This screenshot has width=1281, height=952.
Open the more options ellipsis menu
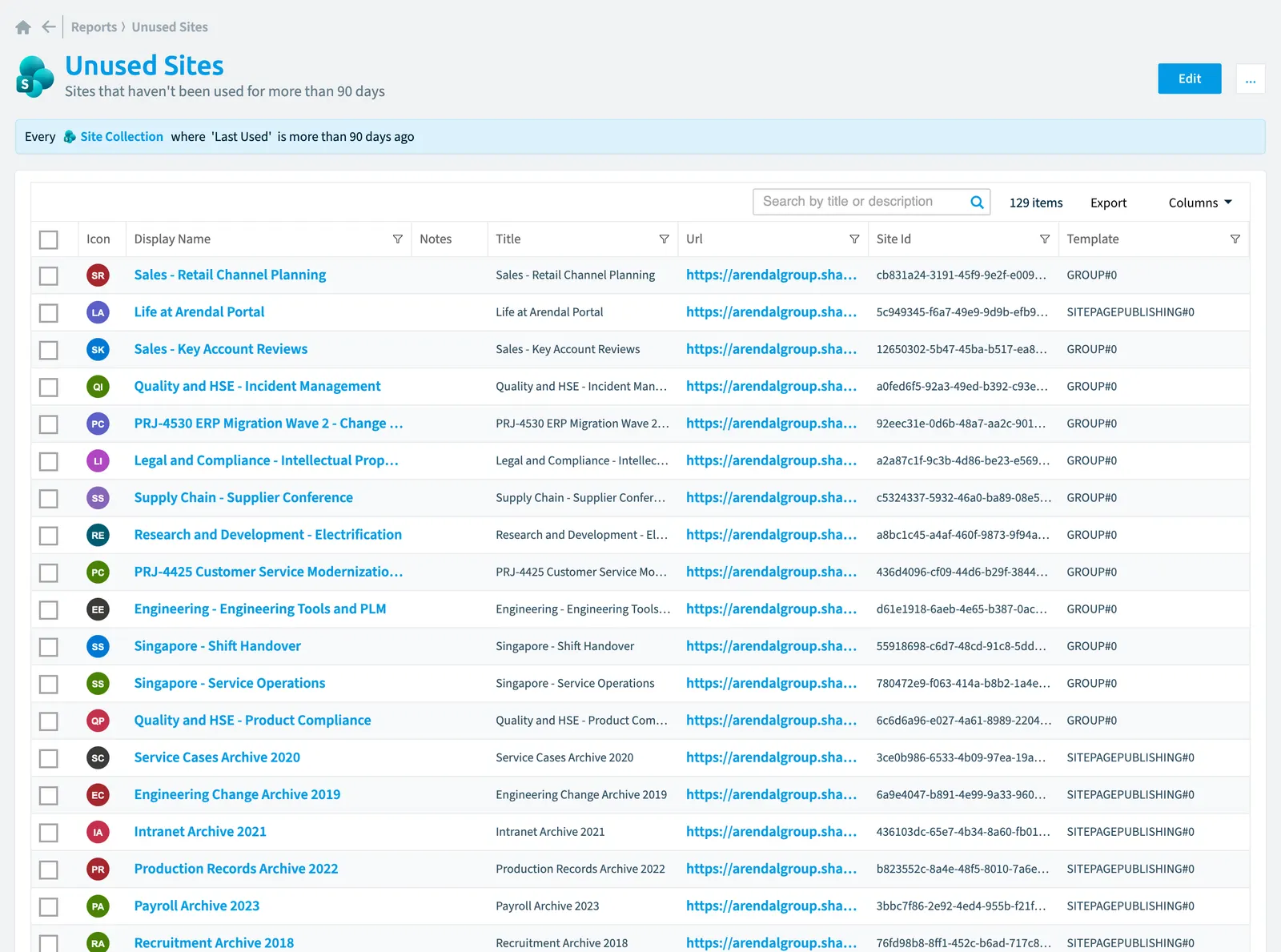click(1251, 78)
